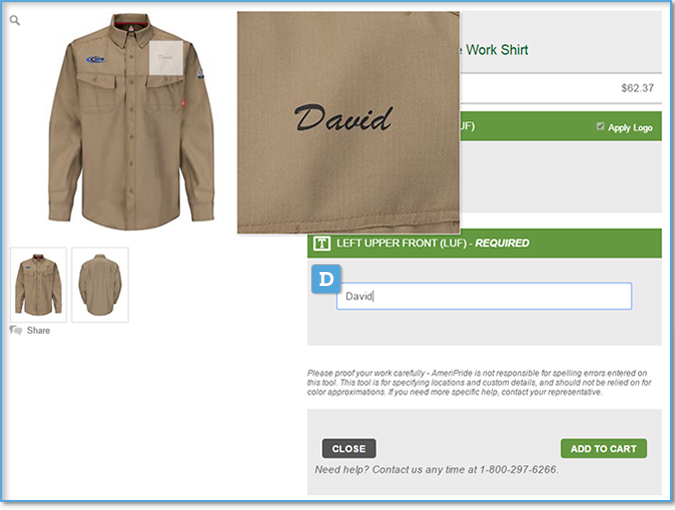Toggle the Apply Logo checkbox
Screen dimensions: 675x510
pos(600,126)
